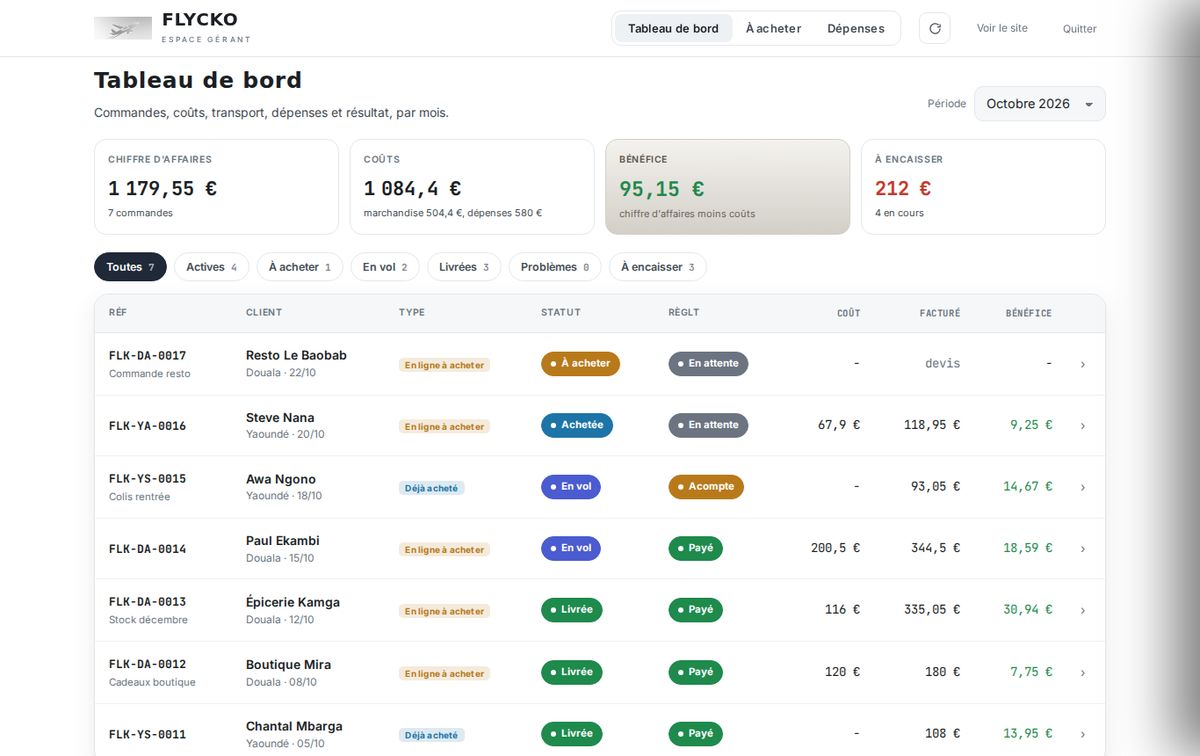This screenshot has height=756, width=1200.
Task: Click Livrée status badge for Épicerie Kamga
Action: pyautogui.click(x=572, y=610)
